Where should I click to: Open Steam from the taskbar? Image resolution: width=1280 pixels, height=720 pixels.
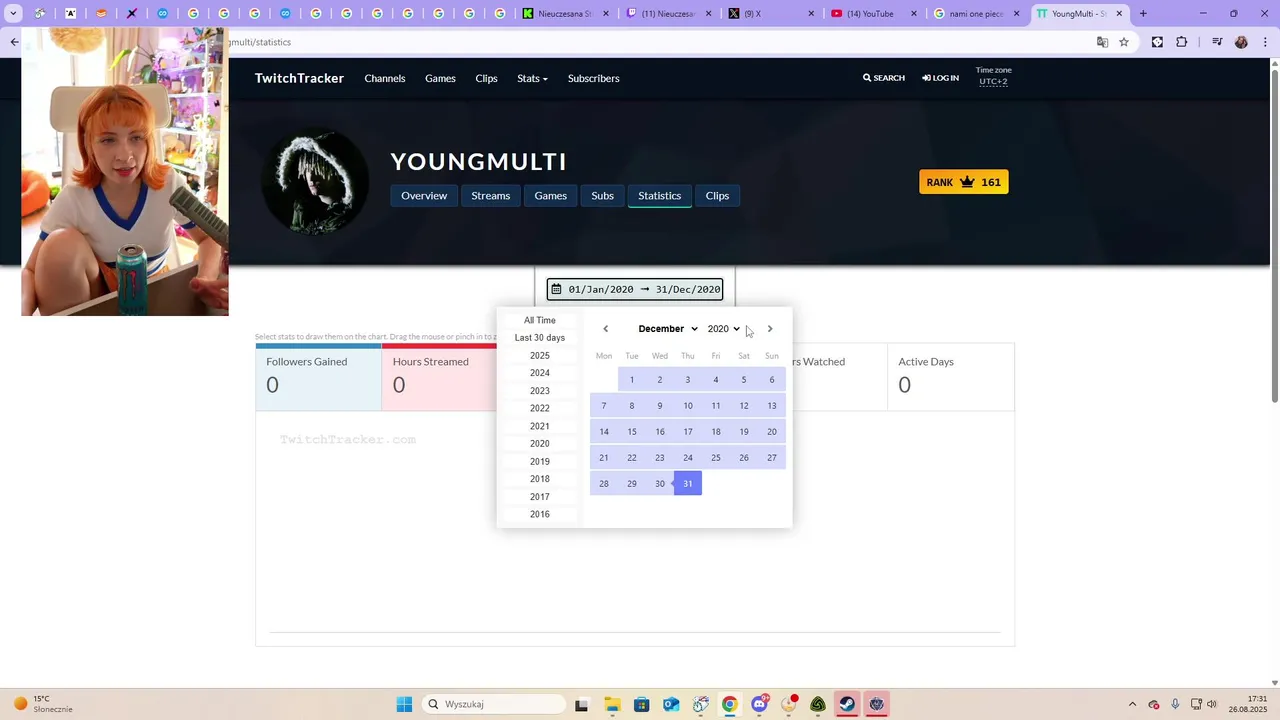pos(847,704)
